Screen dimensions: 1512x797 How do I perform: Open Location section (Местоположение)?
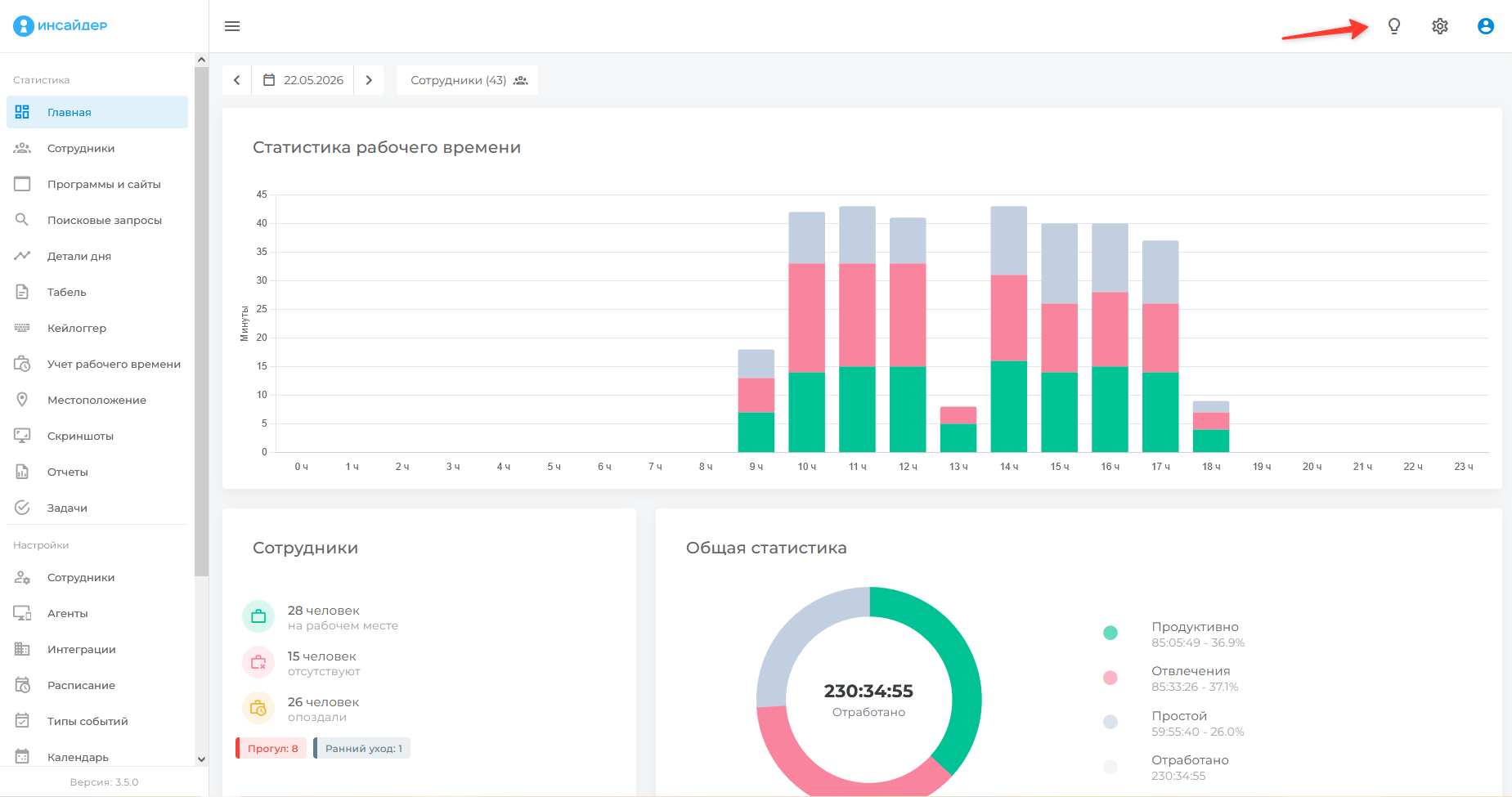click(x=97, y=400)
